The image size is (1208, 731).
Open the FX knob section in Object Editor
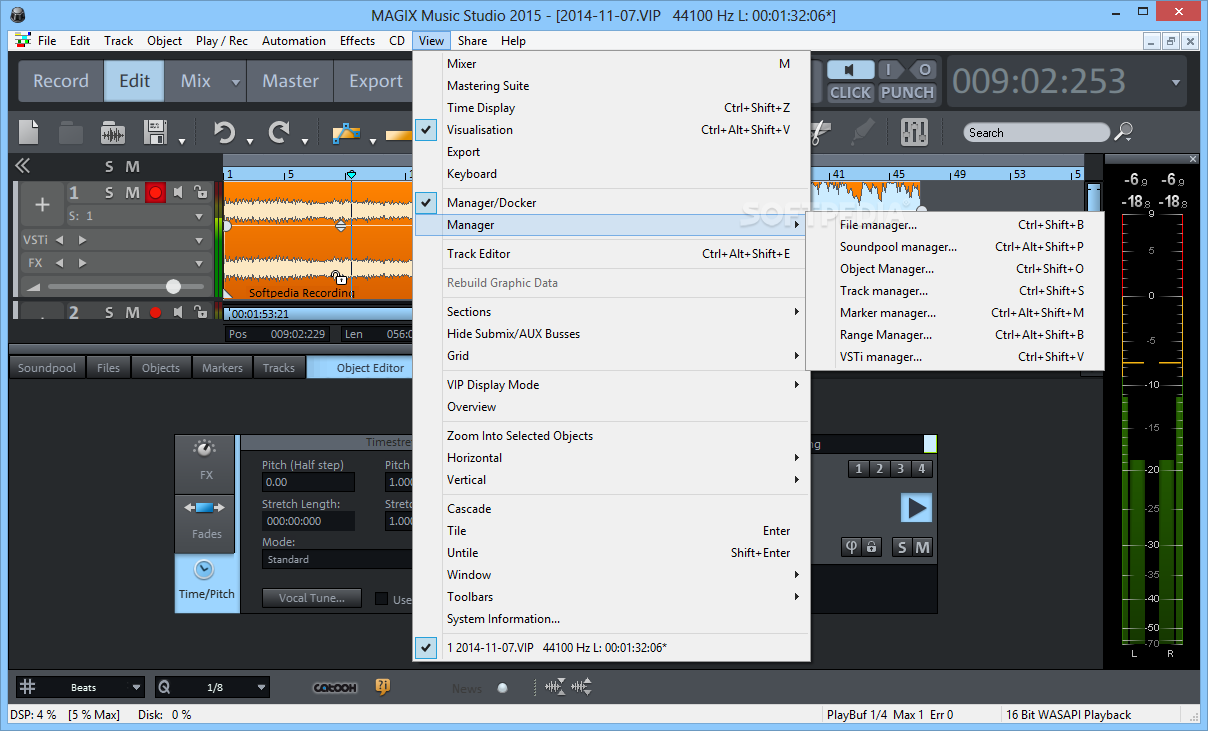point(205,463)
